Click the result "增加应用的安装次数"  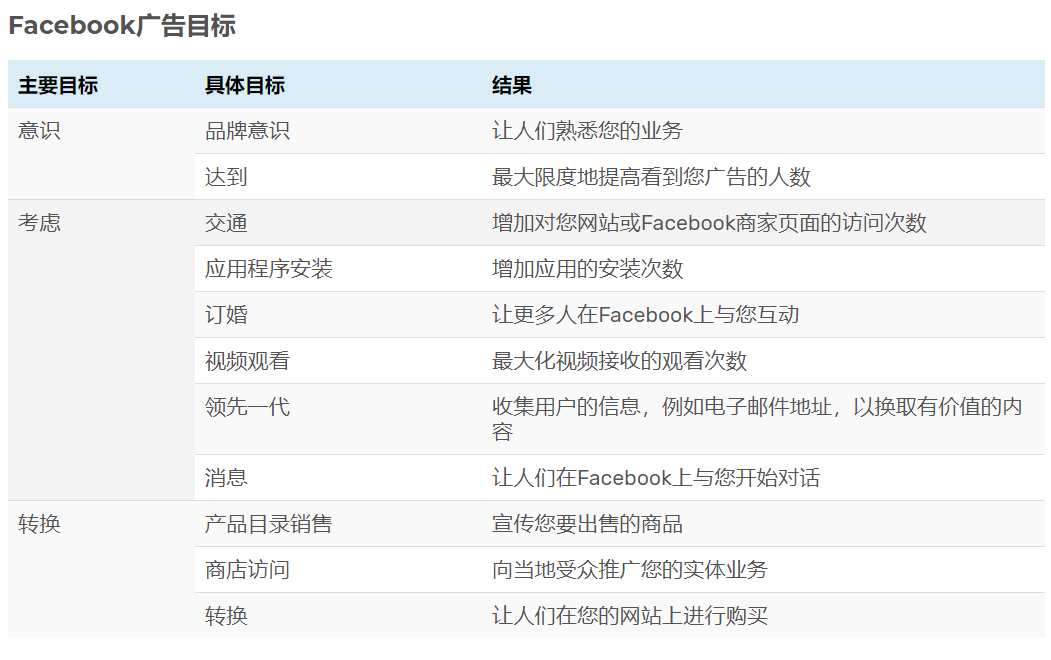pyautogui.click(x=587, y=269)
